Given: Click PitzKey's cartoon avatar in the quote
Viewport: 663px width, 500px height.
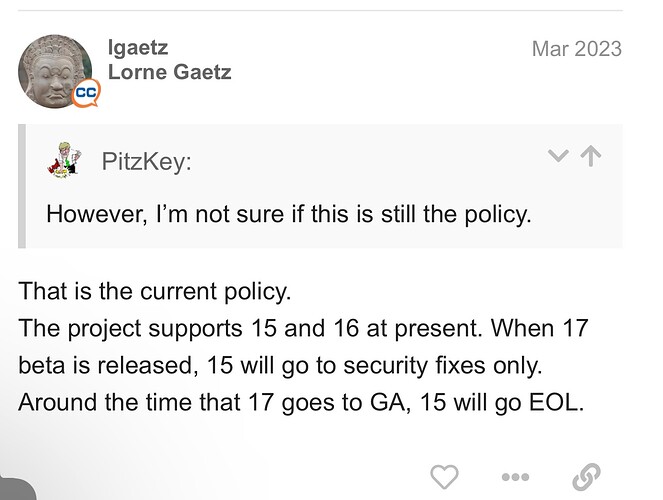Looking at the screenshot, I should pyautogui.click(x=64, y=159).
